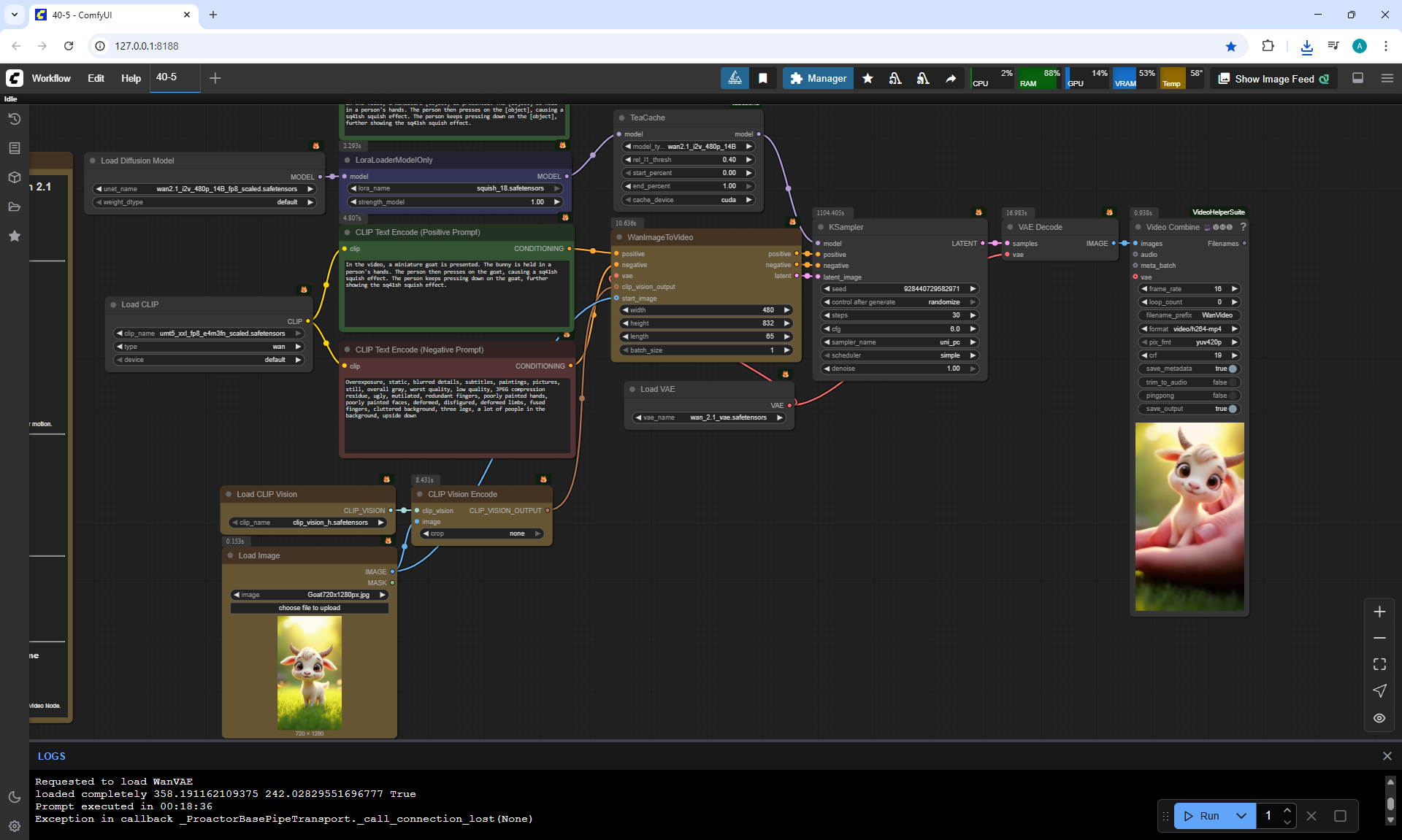This screenshot has width=1402, height=840.
Task: Open the node library cube icon
Action: [x=15, y=177]
